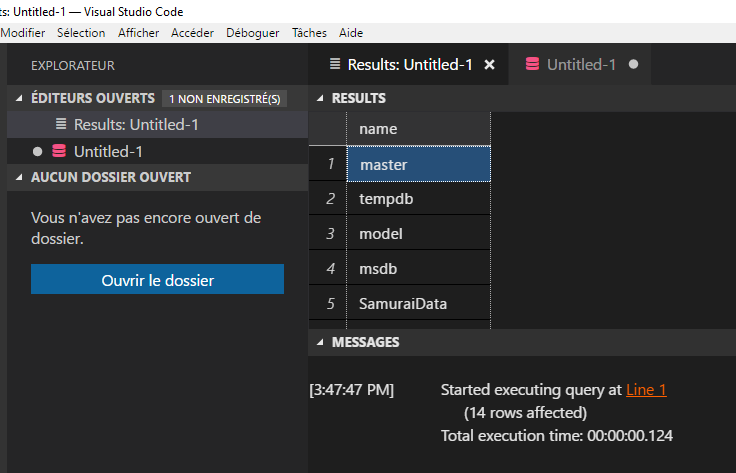
Task: Click row number 3 in results grid
Action: (328, 234)
